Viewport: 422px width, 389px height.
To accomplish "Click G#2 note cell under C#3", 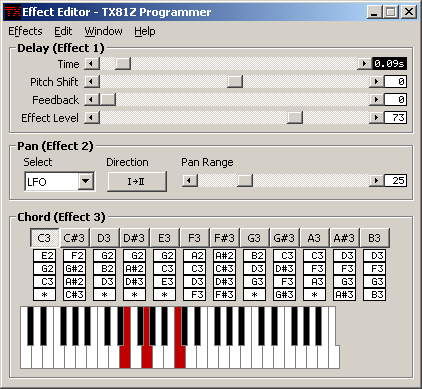I will (x=74, y=269).
